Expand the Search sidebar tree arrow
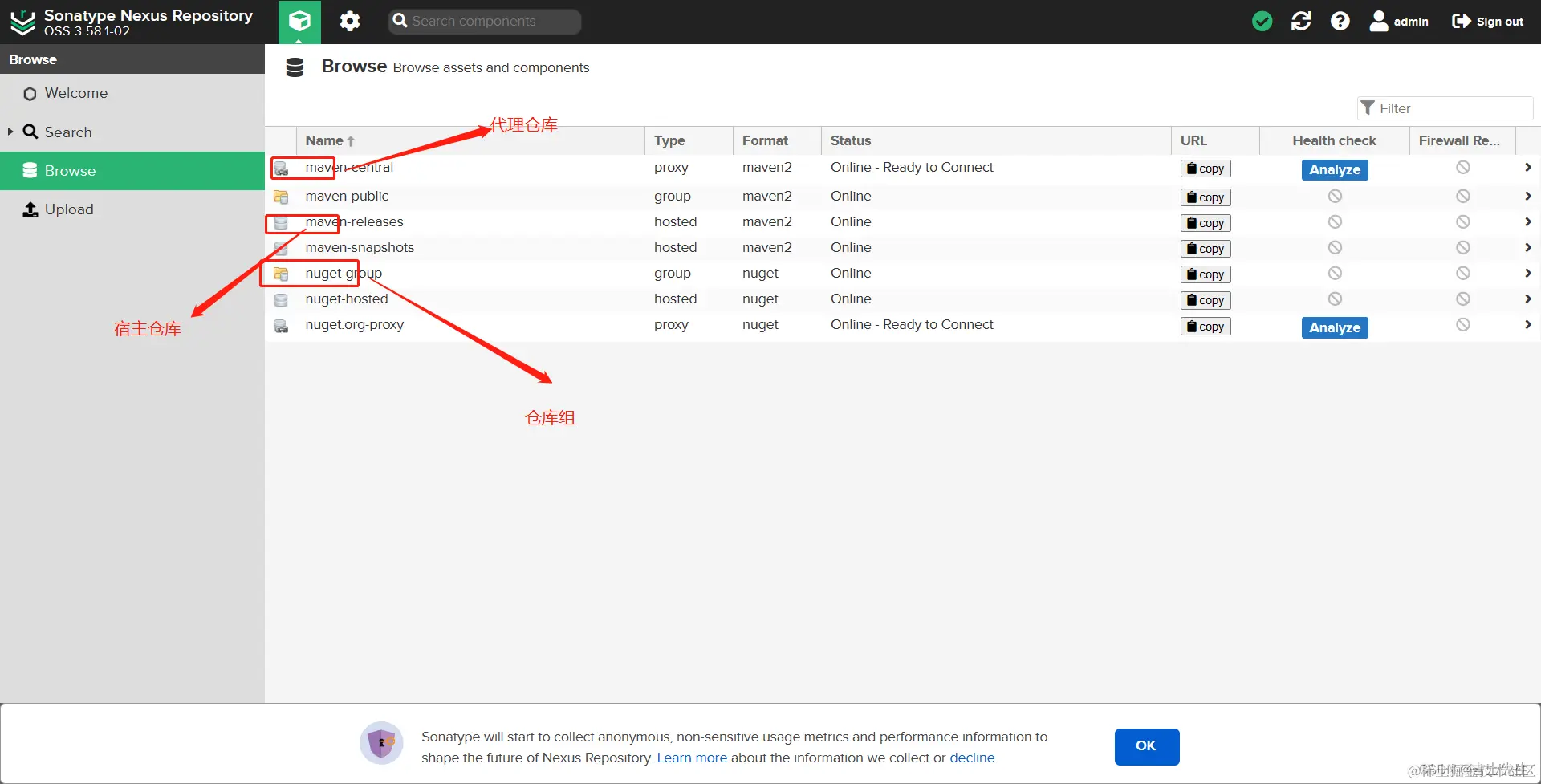 tap(10, 132)
